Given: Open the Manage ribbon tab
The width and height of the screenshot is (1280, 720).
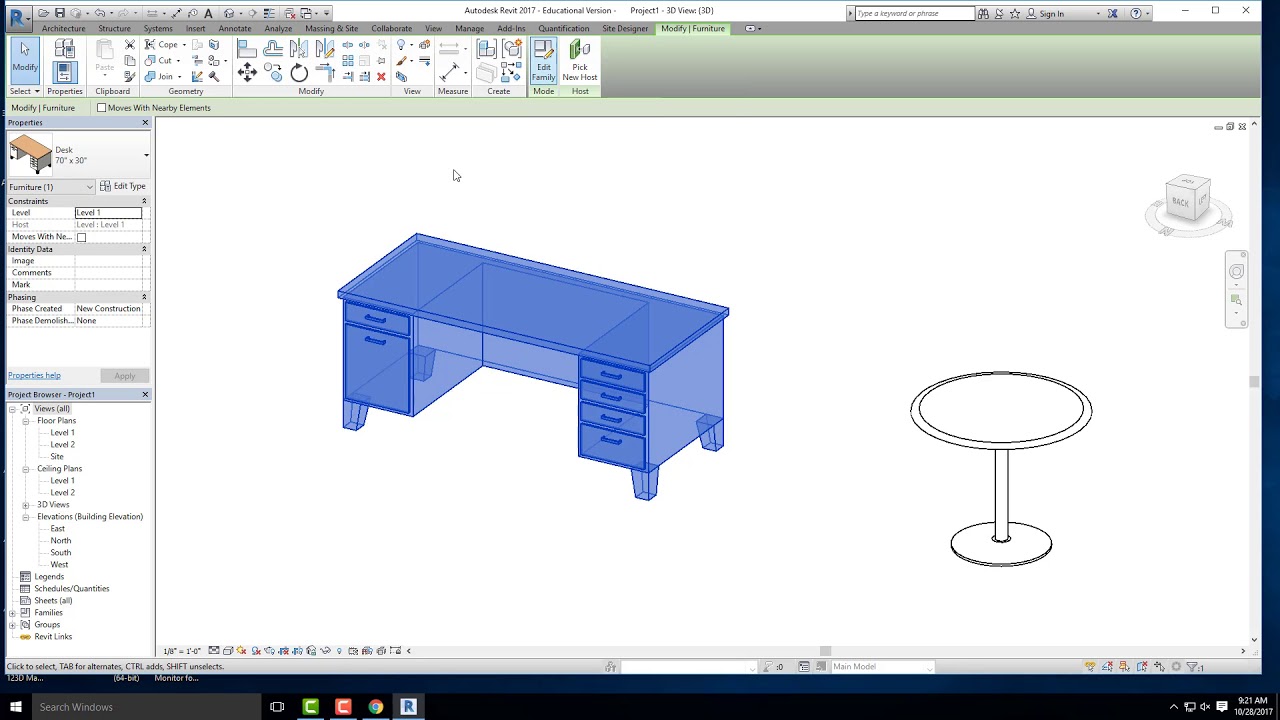Looking at the screenshot, I should pyautogui.click(x=469, y=28).
